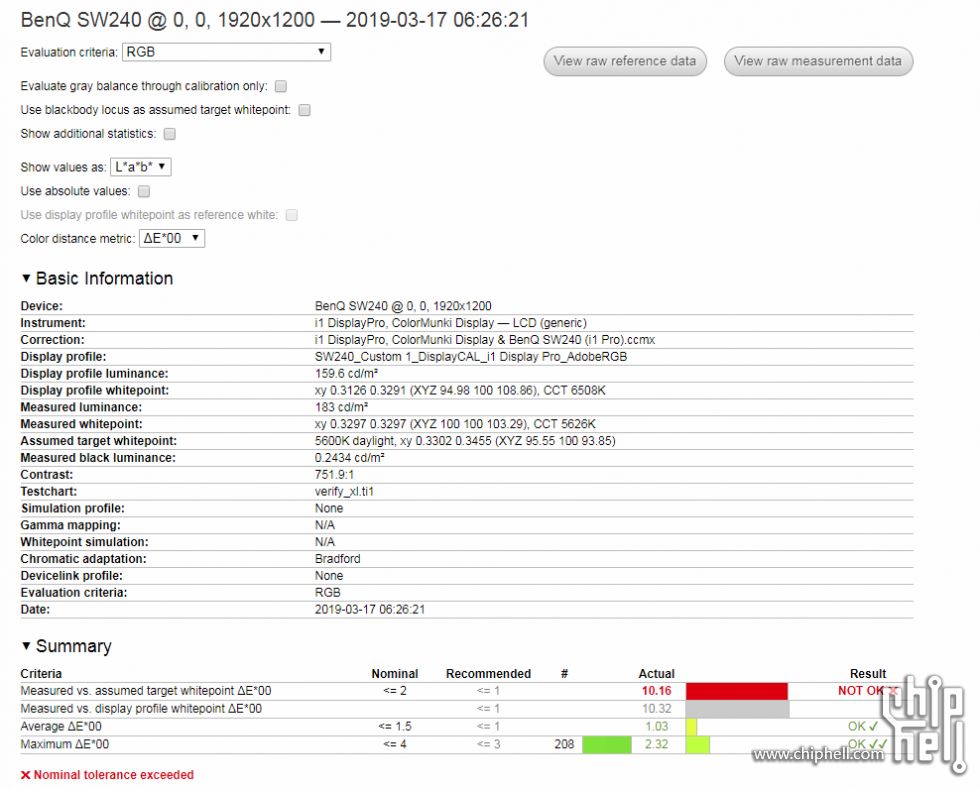Open the Show values as L*a*b* dropdown
This screenshot has height=789, width=980.
(x=141, y=167)
